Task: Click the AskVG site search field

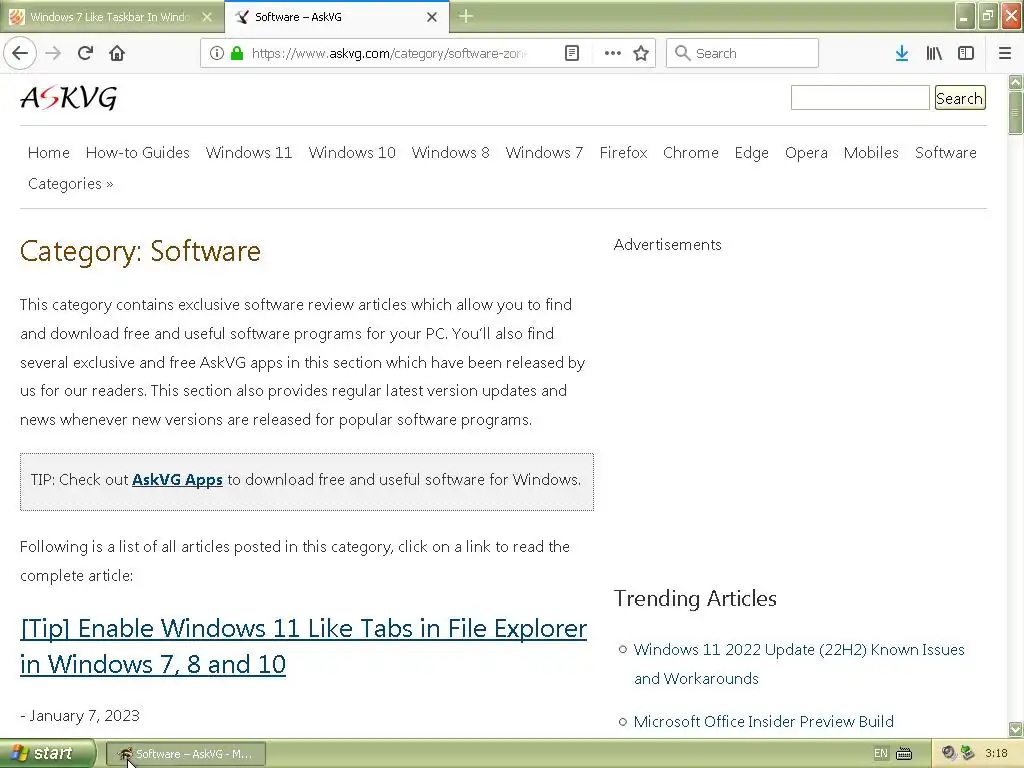Action: click(x=859, y=98)
